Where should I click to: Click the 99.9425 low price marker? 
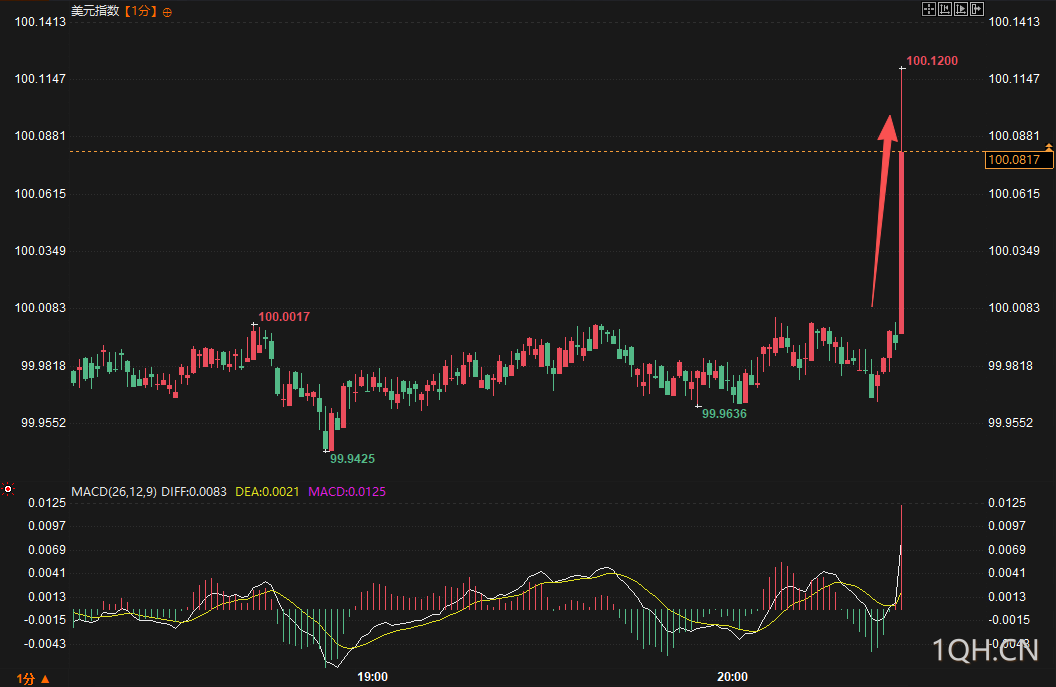(x=352, y=459)
